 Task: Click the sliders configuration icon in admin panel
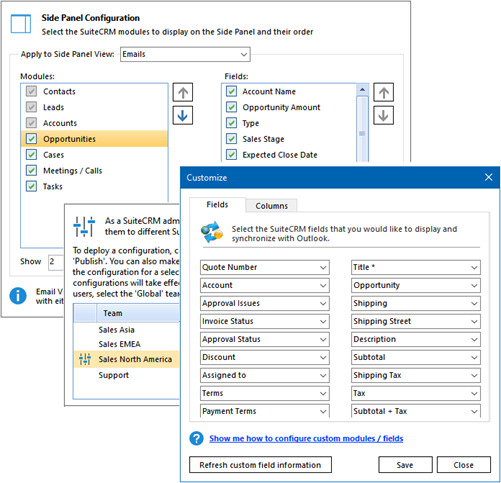(x=84, y=226)
